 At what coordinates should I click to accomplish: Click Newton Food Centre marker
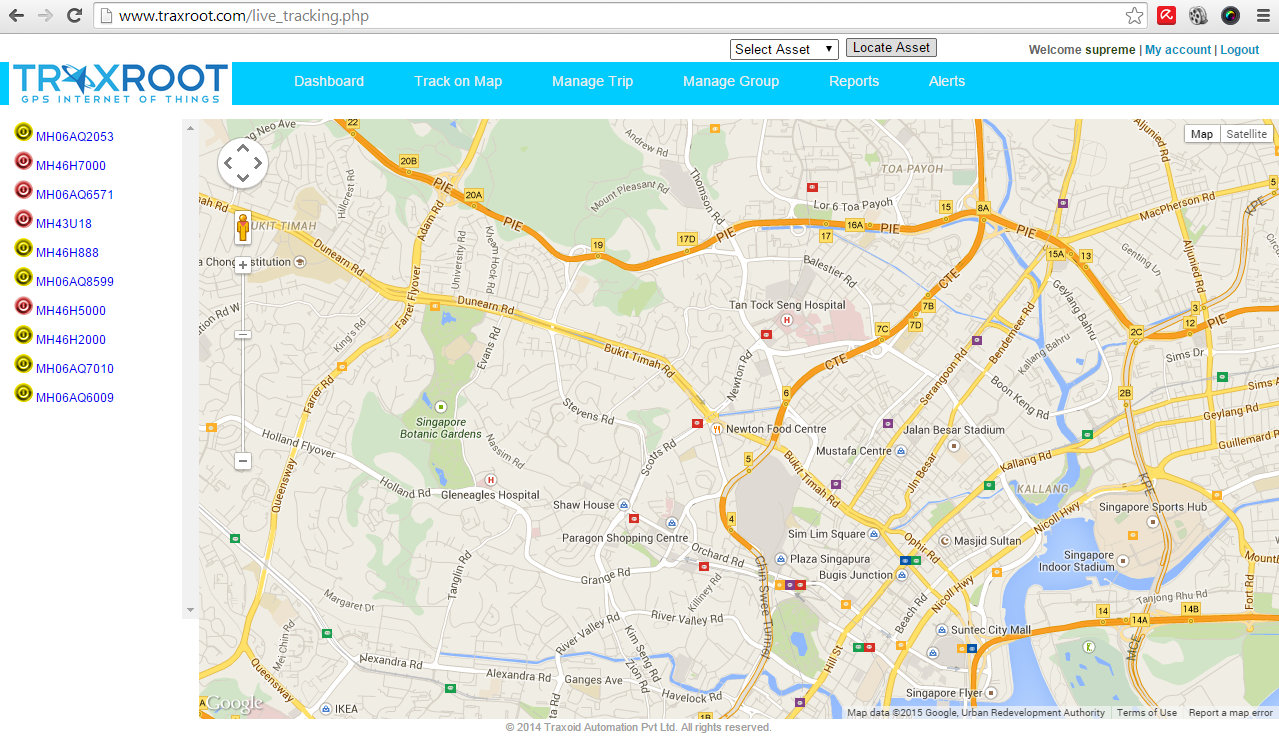tap(717, 429)
